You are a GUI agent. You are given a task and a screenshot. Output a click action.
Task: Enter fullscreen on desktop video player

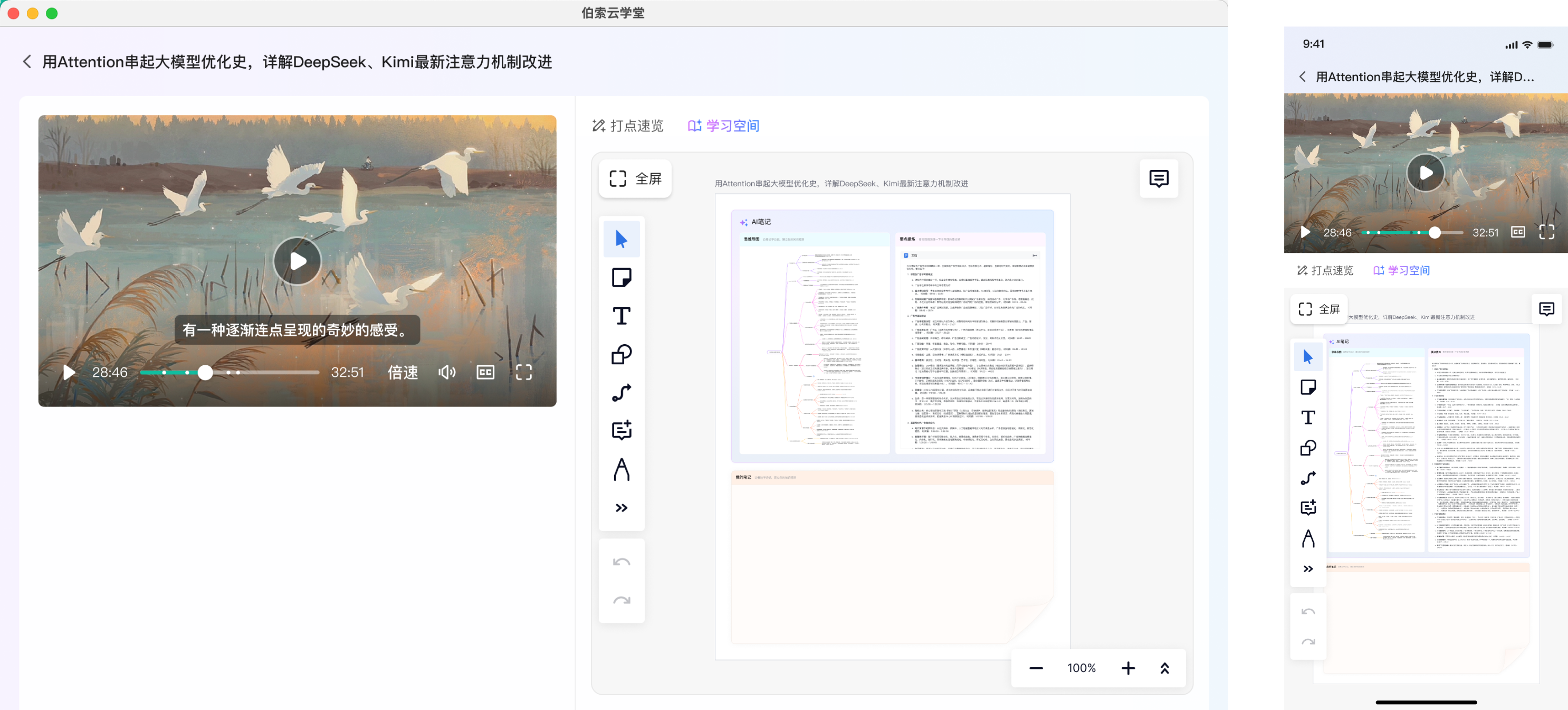click(523, 372)
